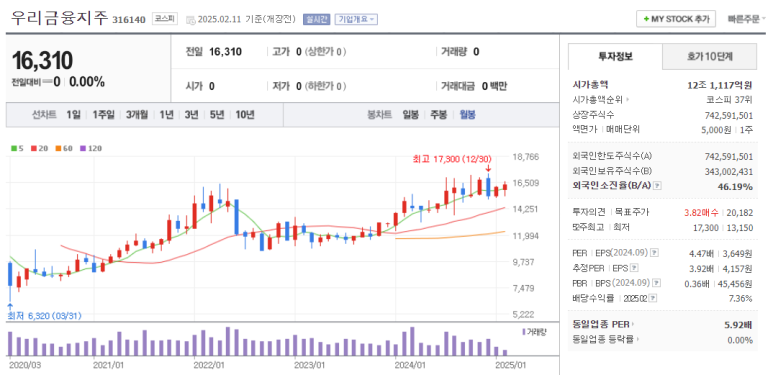The image size is (773, 375).
Task: Select 주봉 weekly candle chart
Action: point(439,115)
